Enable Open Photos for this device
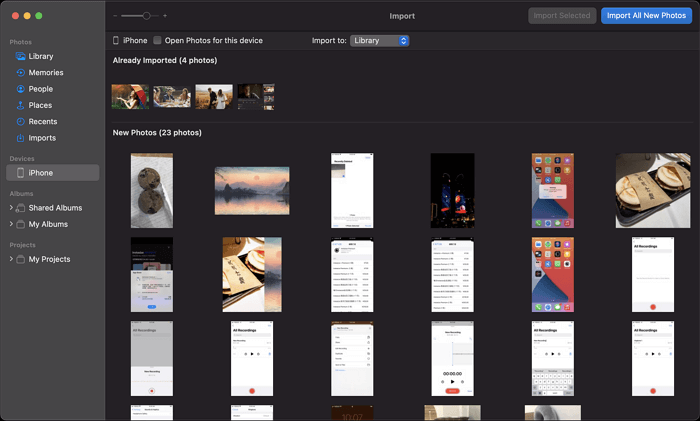The image size is (700, 421). pos(158,41)
